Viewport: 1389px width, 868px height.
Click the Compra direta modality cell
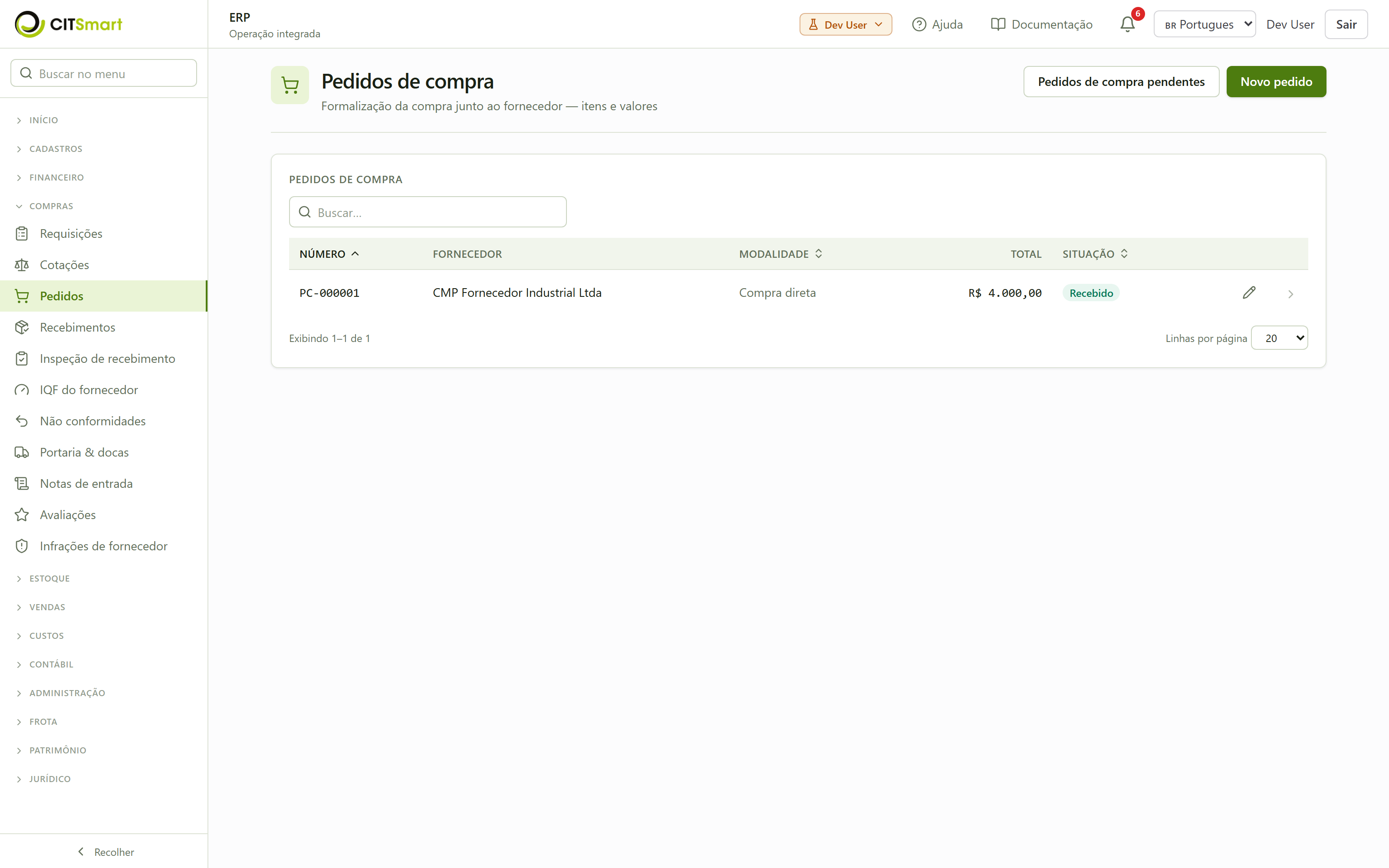coord(777,293)
